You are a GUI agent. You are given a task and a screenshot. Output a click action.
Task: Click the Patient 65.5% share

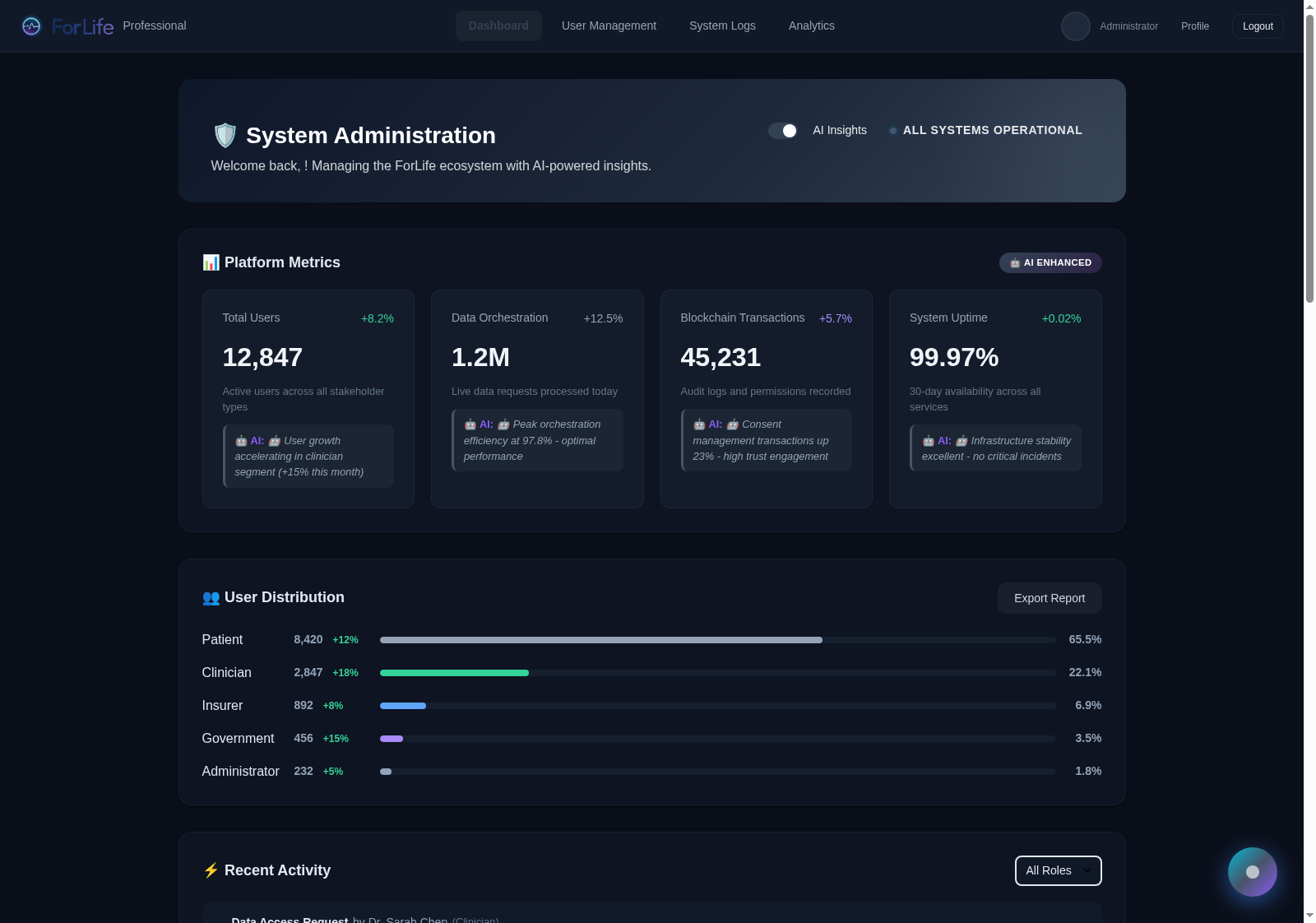click(1085, 640)
